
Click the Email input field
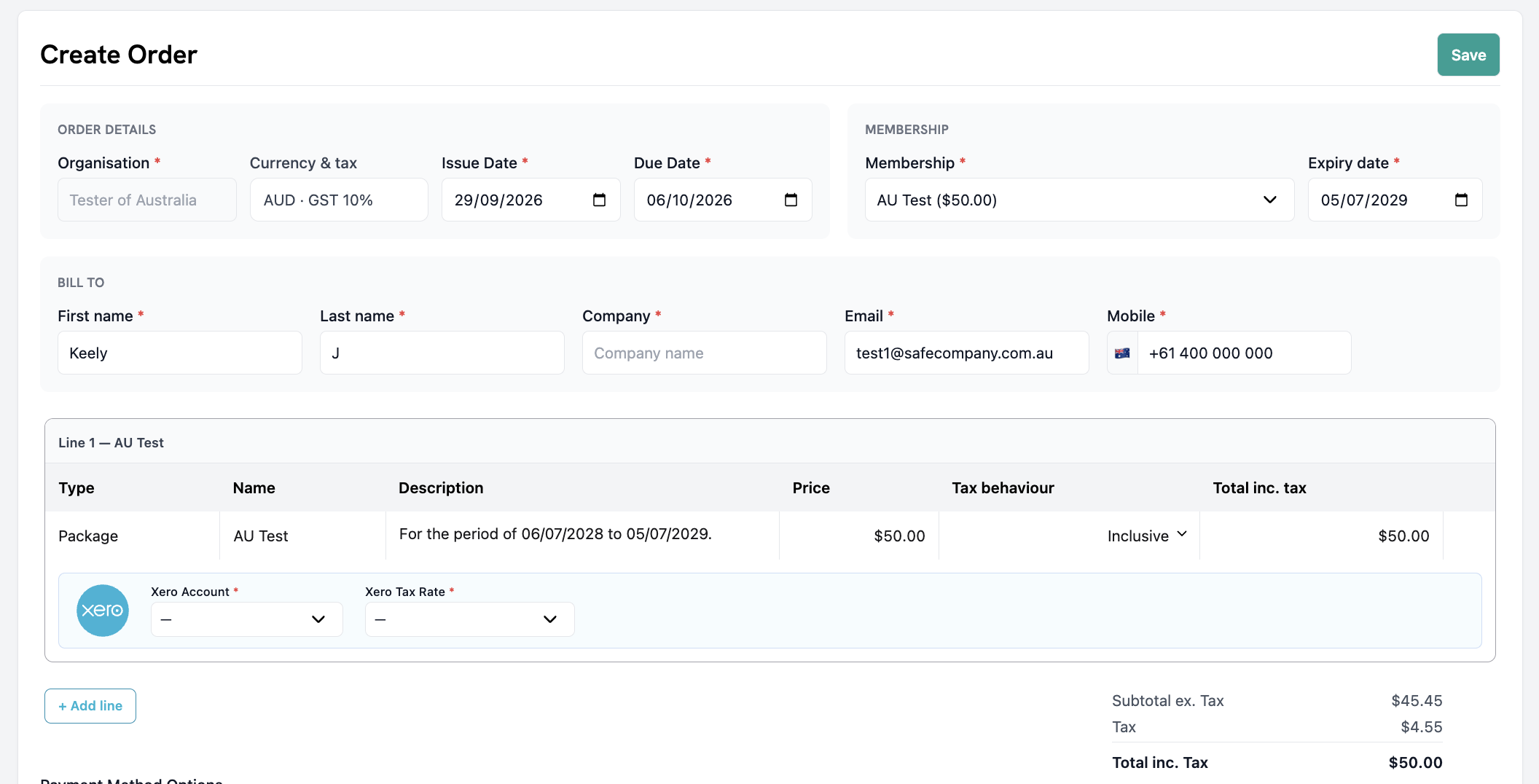tap(967, 353)
